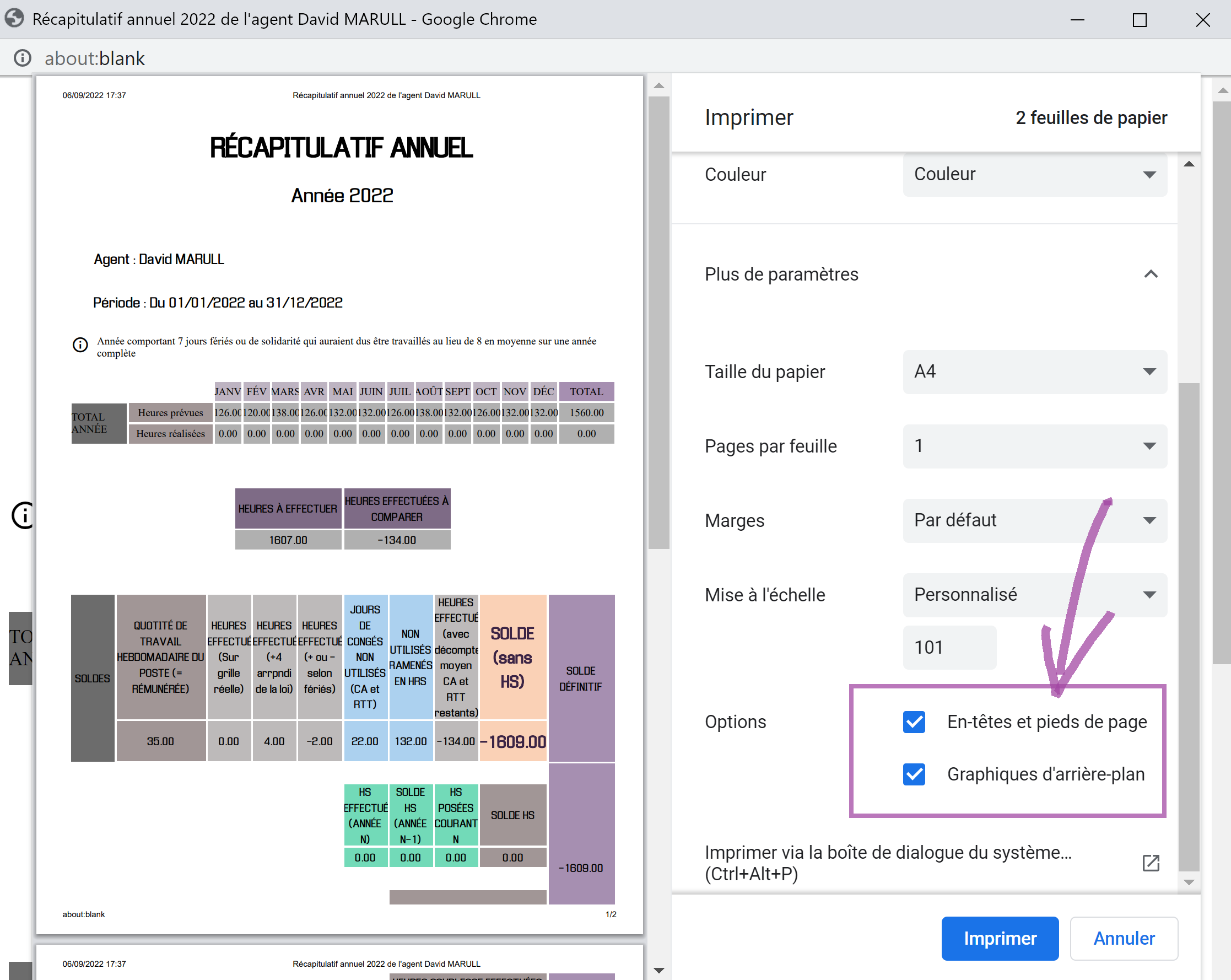Click the print settings scrollbar down arrow
Image resolution: width=1231 pixels, height=980 pixels.
coord(1189,882)
